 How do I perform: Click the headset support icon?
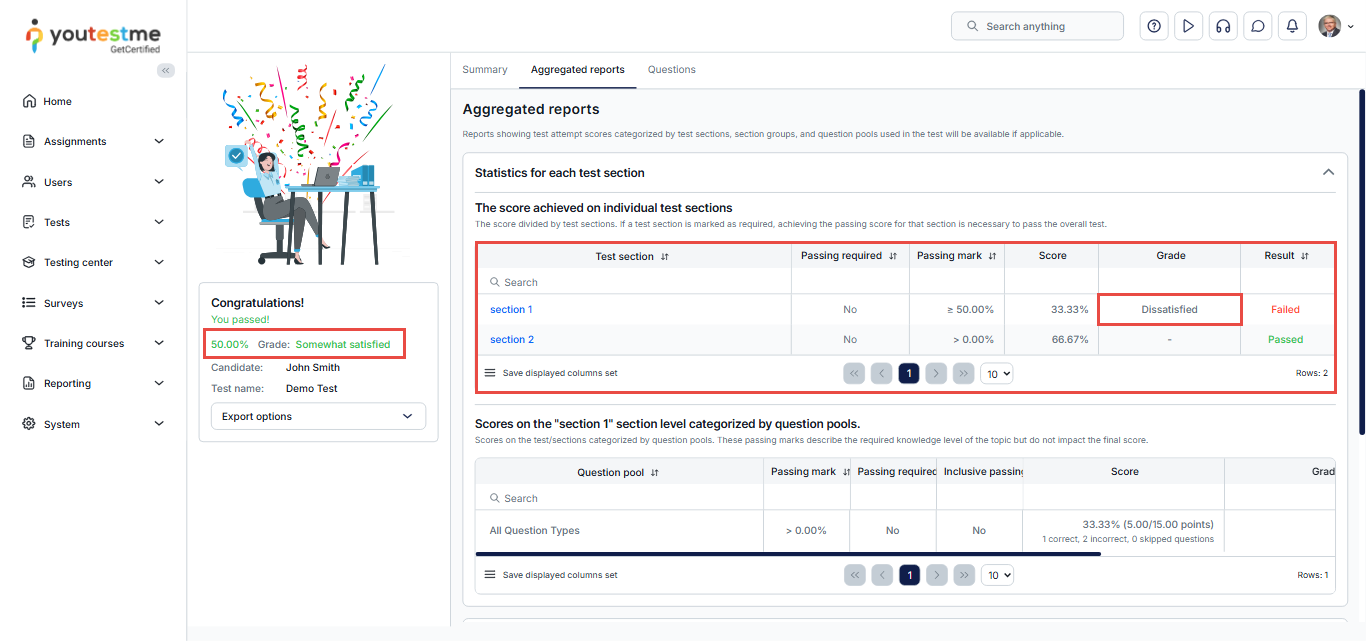point(1222,26)
